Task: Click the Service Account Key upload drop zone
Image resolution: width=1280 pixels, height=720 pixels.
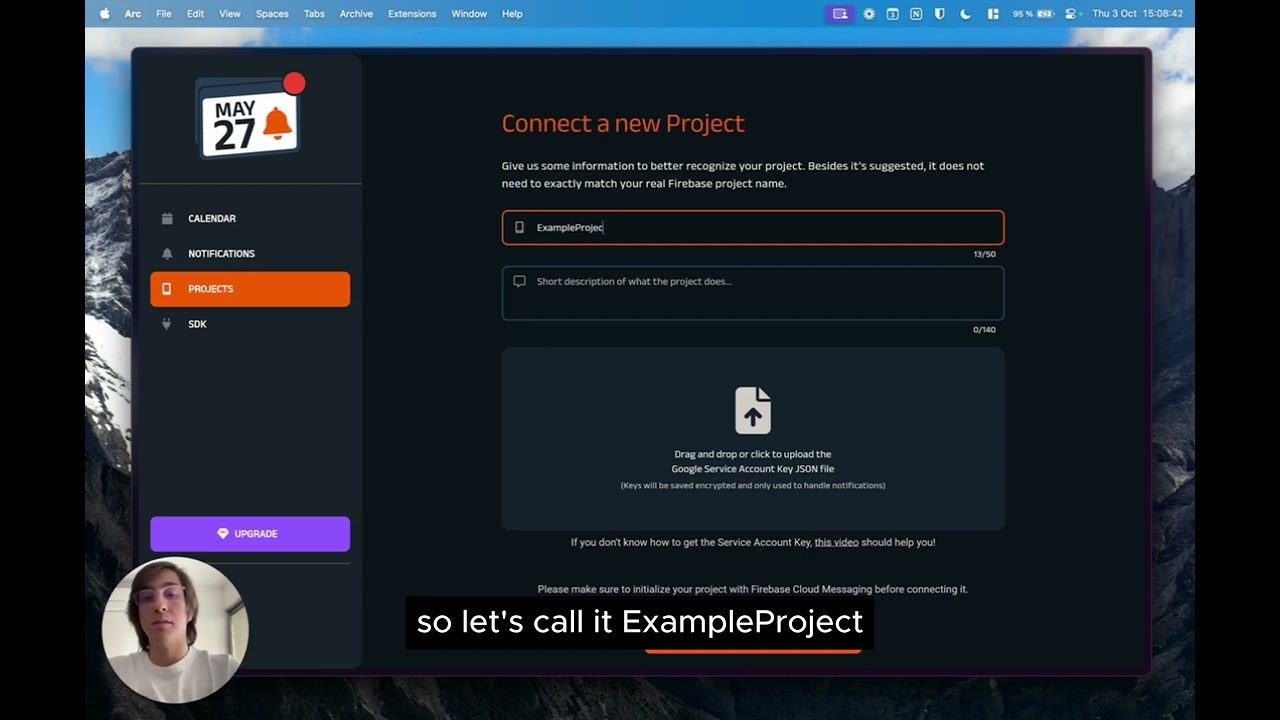Action: 753,438
